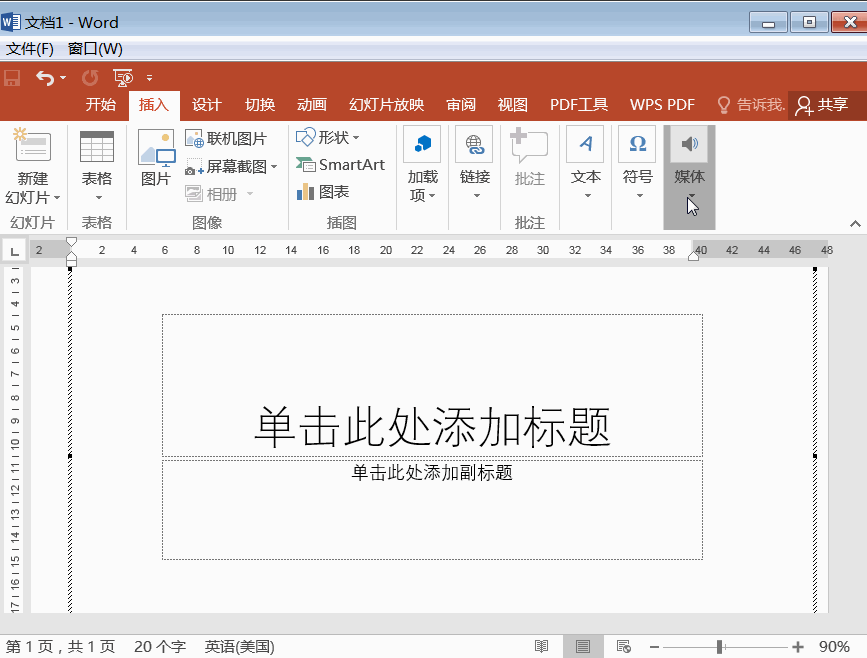Click 联机图片 online pictures
Image resolution: width=867 pixels, height=658 pixels.
[x=226, y=138]
